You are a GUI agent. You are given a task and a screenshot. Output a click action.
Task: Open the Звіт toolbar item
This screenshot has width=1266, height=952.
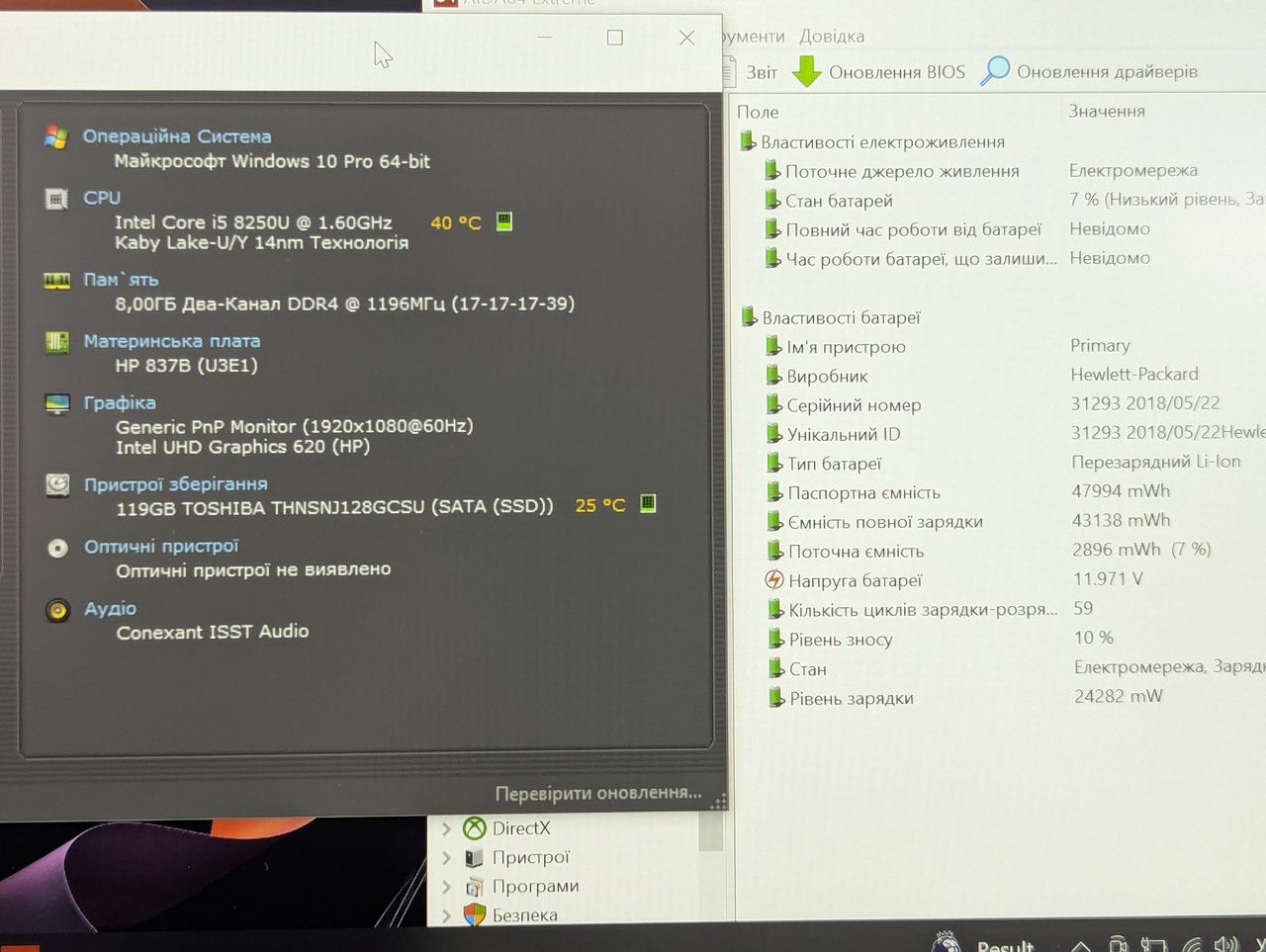pos(762,72)
